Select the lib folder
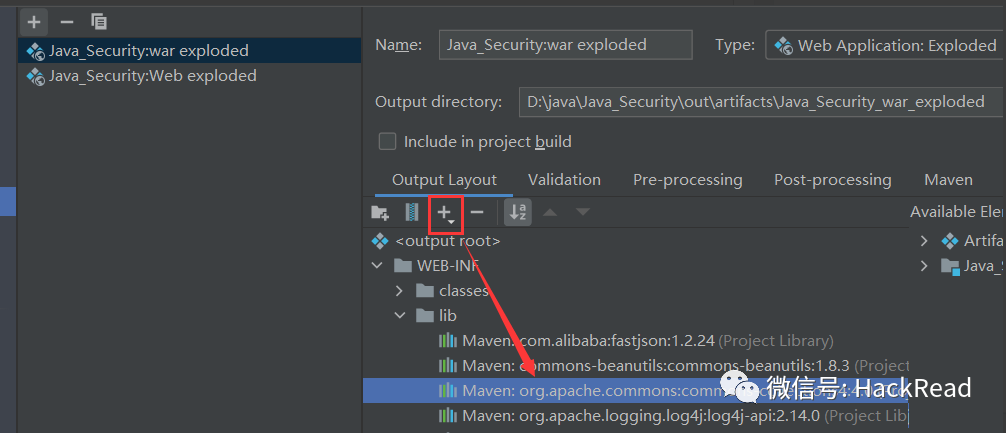The height and width of the screenshot is (433, 1006). pyautogui.click(x=436, y=316)
